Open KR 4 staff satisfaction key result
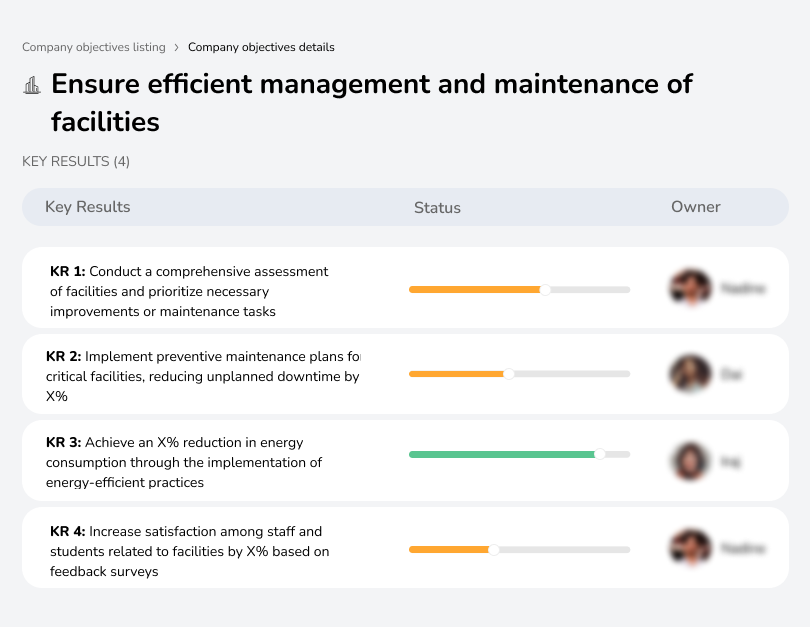810x627 pixels. tap(189, 551)
